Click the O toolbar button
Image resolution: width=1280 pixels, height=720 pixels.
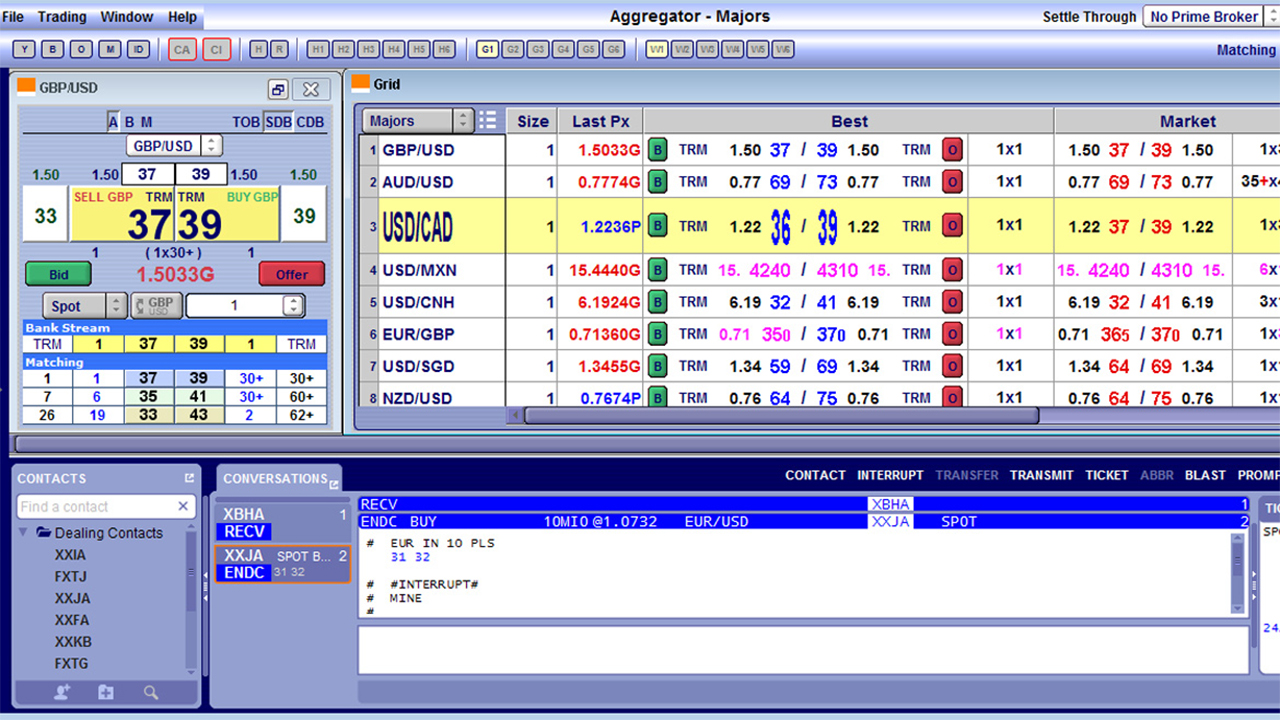point(82,49)
